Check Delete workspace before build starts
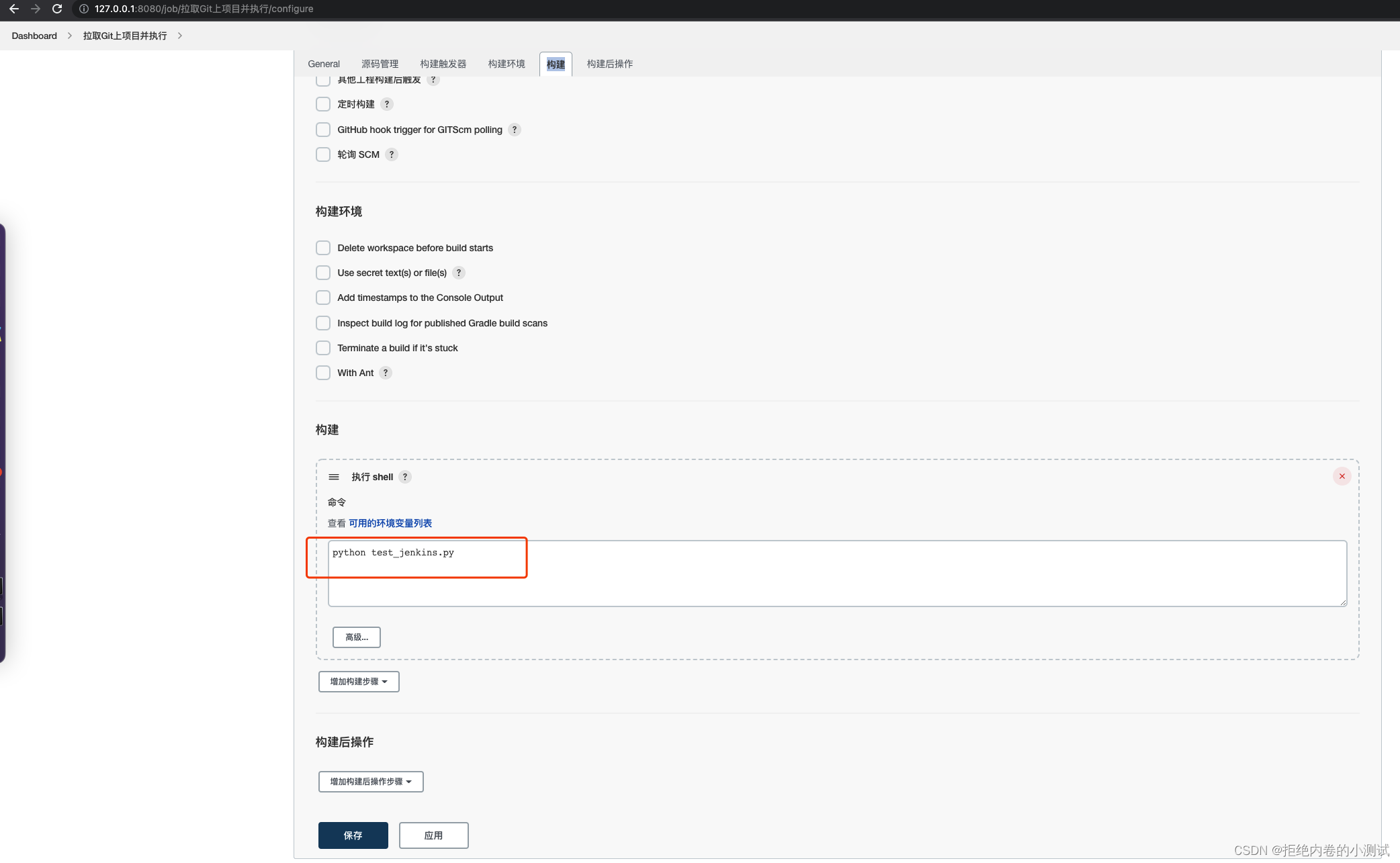1400x863 pixels. pos(323,248)
